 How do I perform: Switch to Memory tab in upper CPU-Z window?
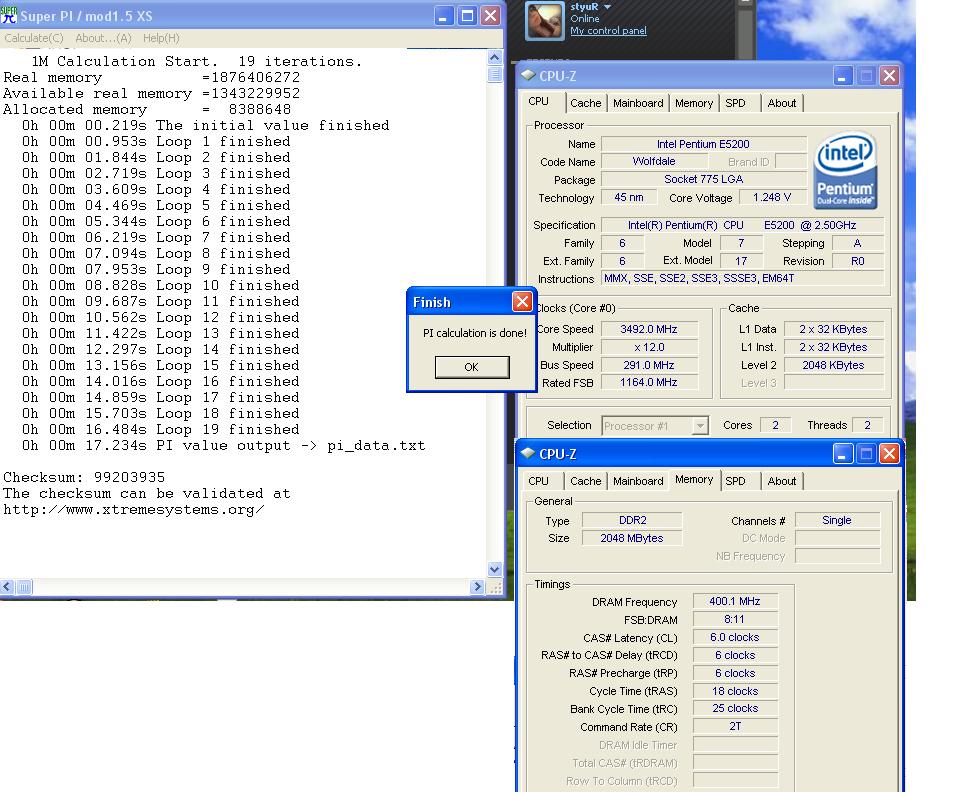[694, 103]
